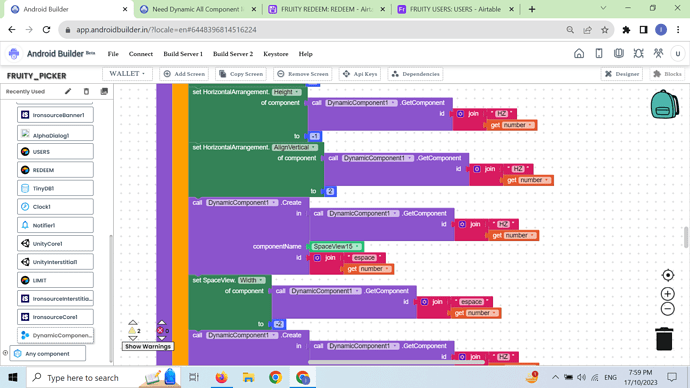Viewport: 690px width, 388px height.
Task: Open the Build Server 1 menu
Action: (183, 54)
